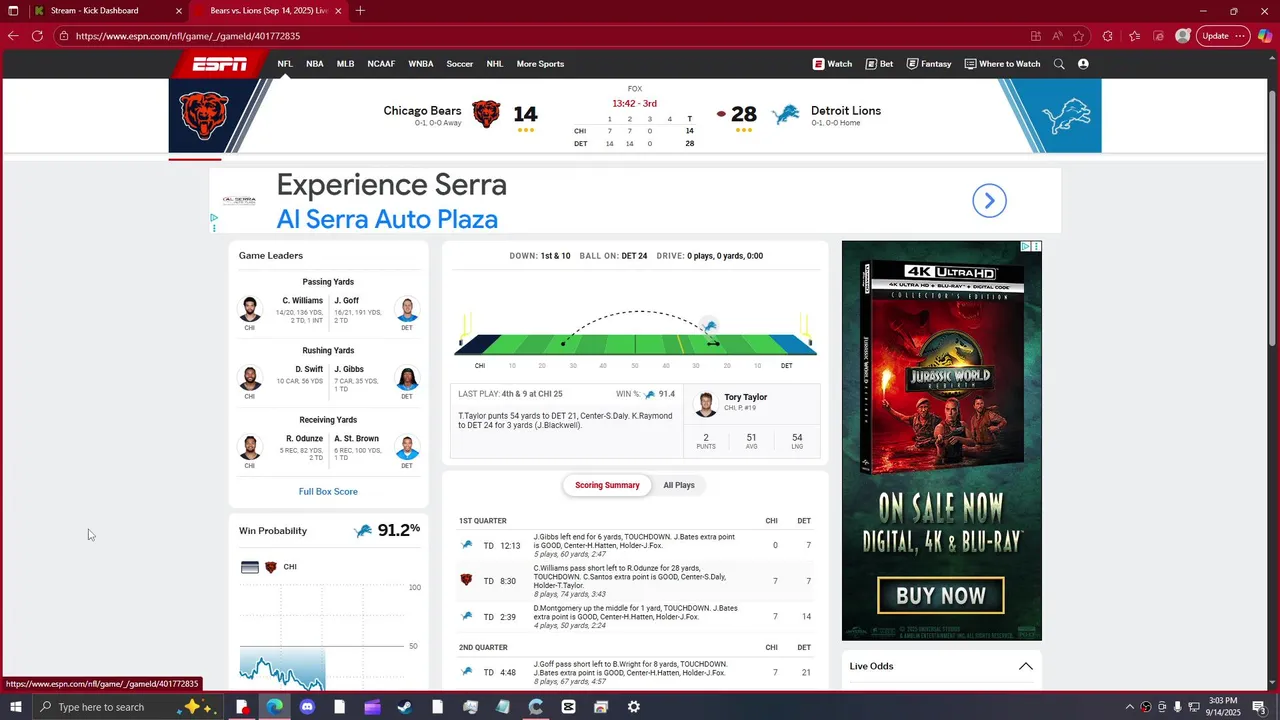Viewport: 1280px width, 720px height.
Task: Click the ESPN logo
Action: (x=220, y=64)
